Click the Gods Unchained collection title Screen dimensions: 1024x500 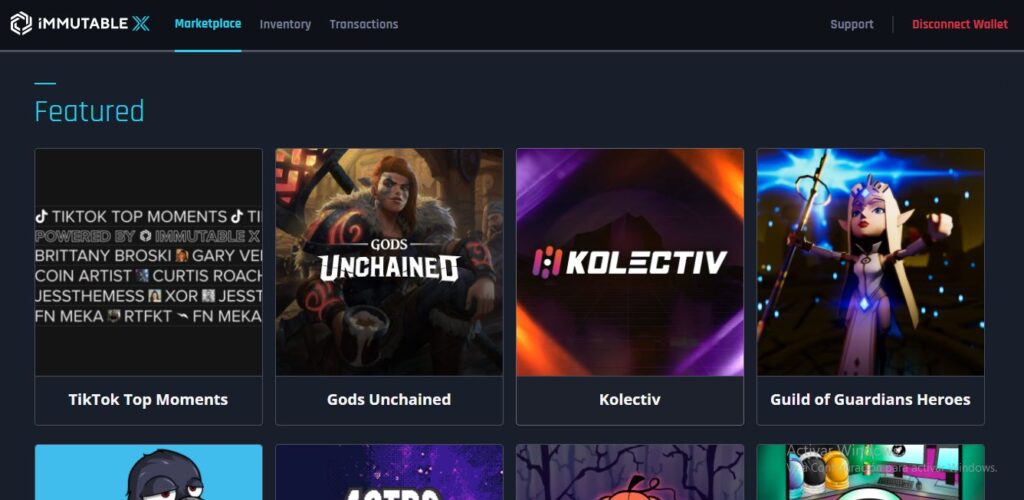pyautogui.click(x=389, y=399)
